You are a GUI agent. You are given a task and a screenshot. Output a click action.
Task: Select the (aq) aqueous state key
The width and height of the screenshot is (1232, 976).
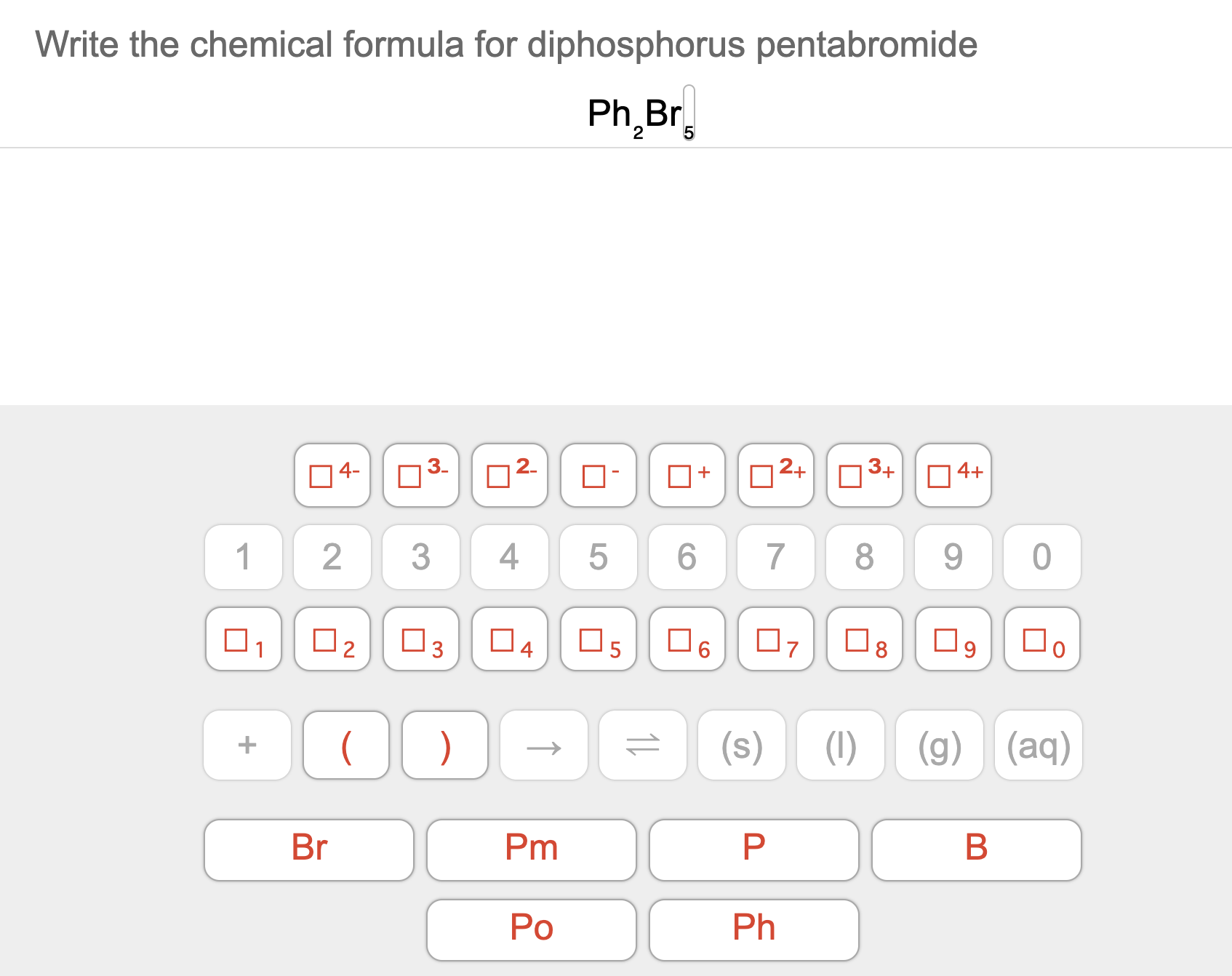pos(1039,745)
